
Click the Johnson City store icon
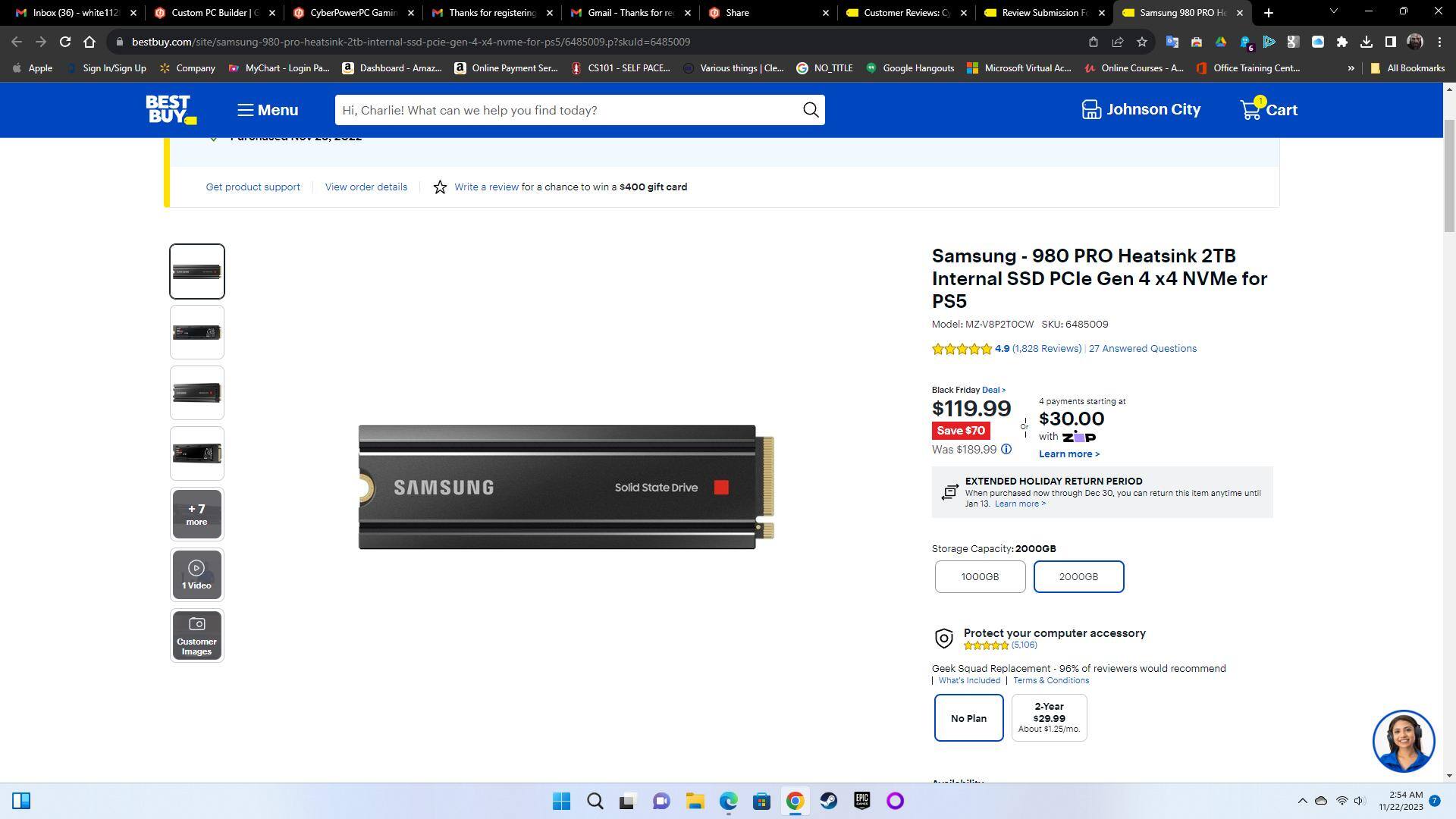pyautogui.click(x=1090, y=110)
